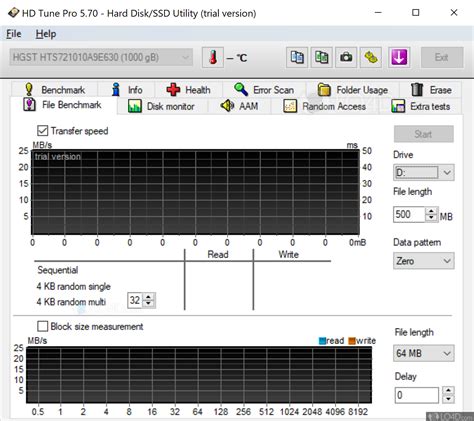Viewport: 474px width, 421px height.
Task: Open the Extra tests tab
Action: [x=421, y=106]
